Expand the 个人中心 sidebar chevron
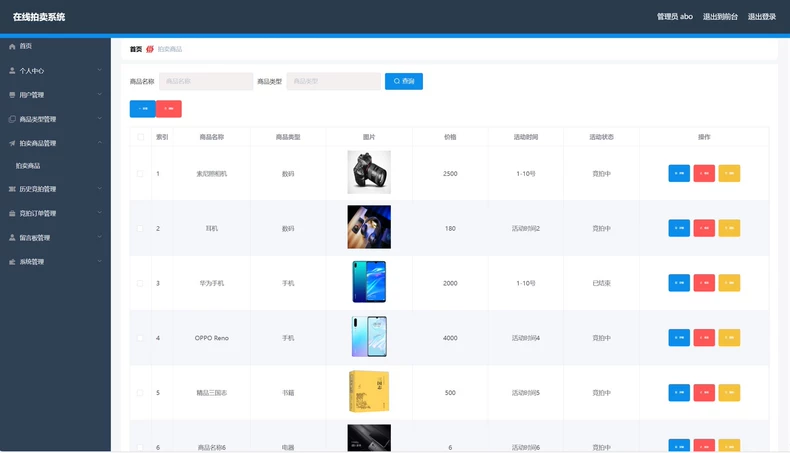The width and height of the screenshot is (790, 453). tap(99, 70)
